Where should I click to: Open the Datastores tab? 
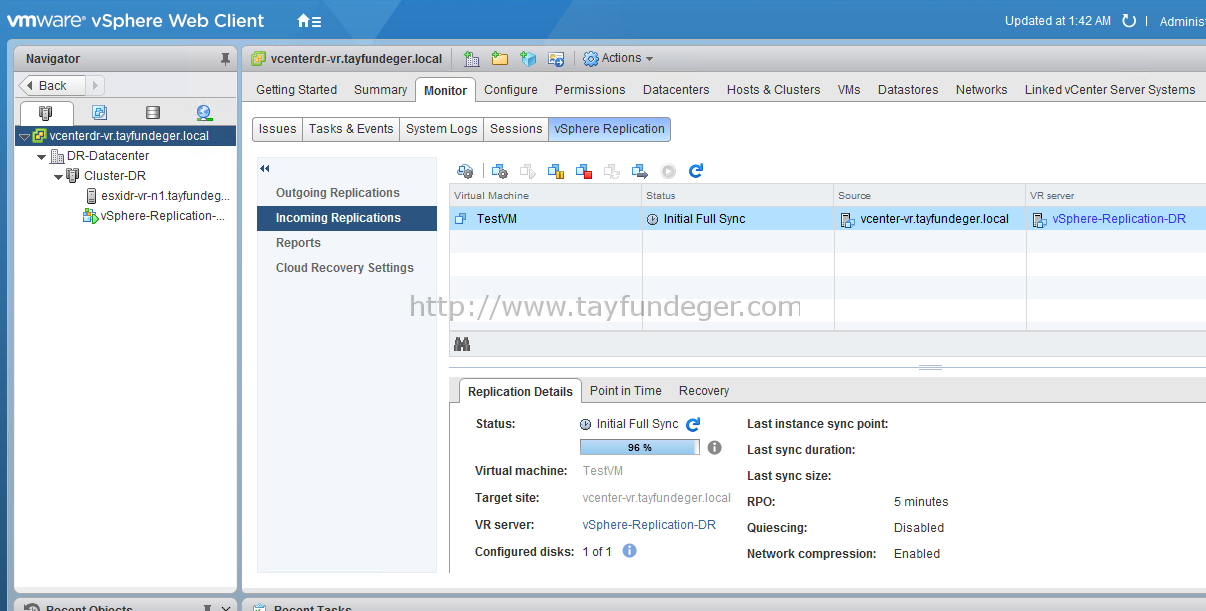908,89
